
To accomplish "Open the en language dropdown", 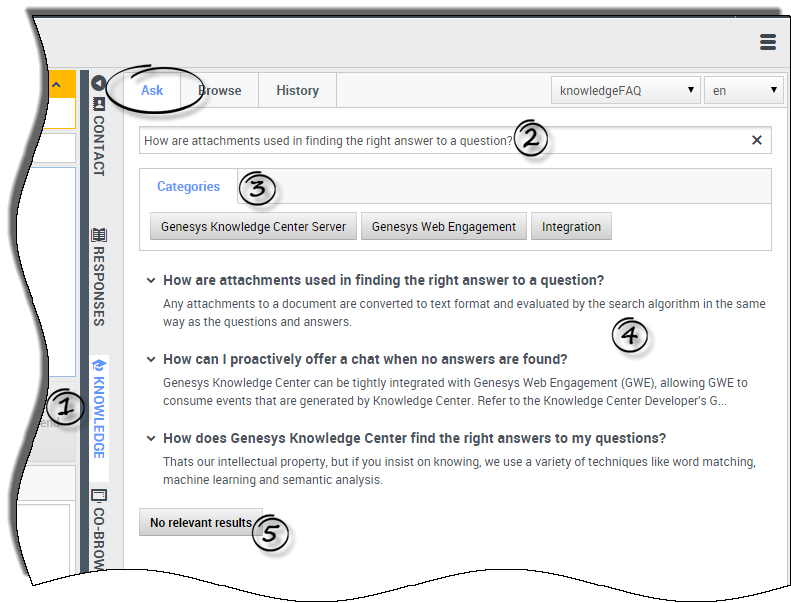I will click(x=744, y=91).
